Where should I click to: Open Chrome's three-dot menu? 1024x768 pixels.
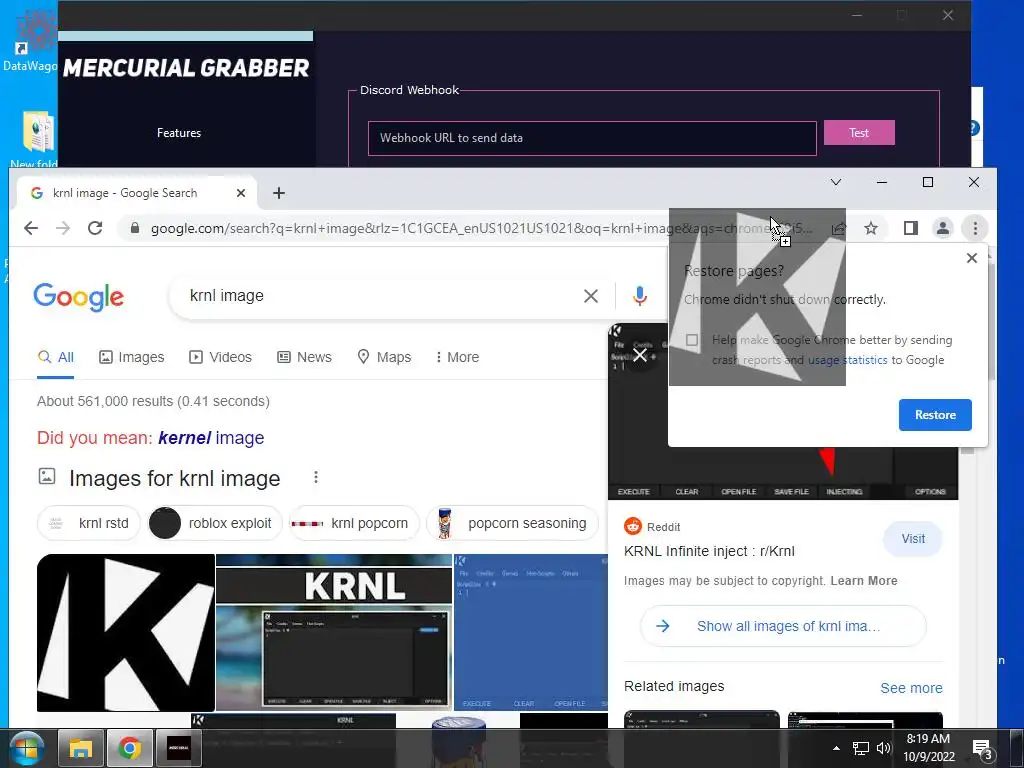pyautogui.click(x=975, y=228)
